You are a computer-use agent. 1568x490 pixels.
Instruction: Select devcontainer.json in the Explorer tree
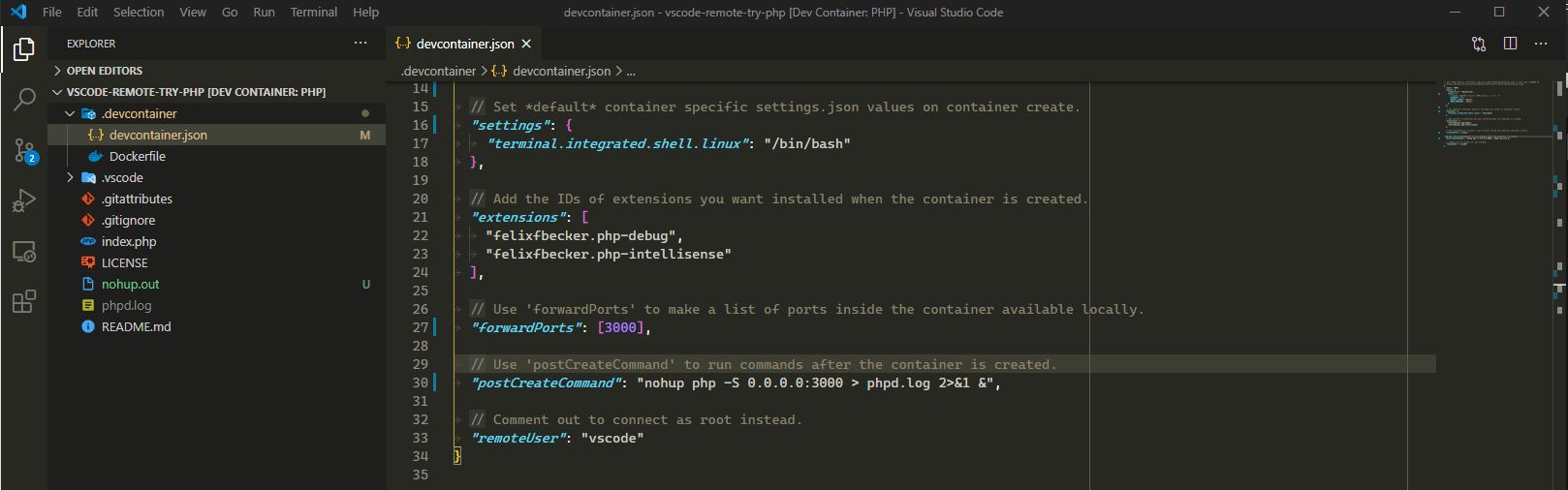click(216, 135)
